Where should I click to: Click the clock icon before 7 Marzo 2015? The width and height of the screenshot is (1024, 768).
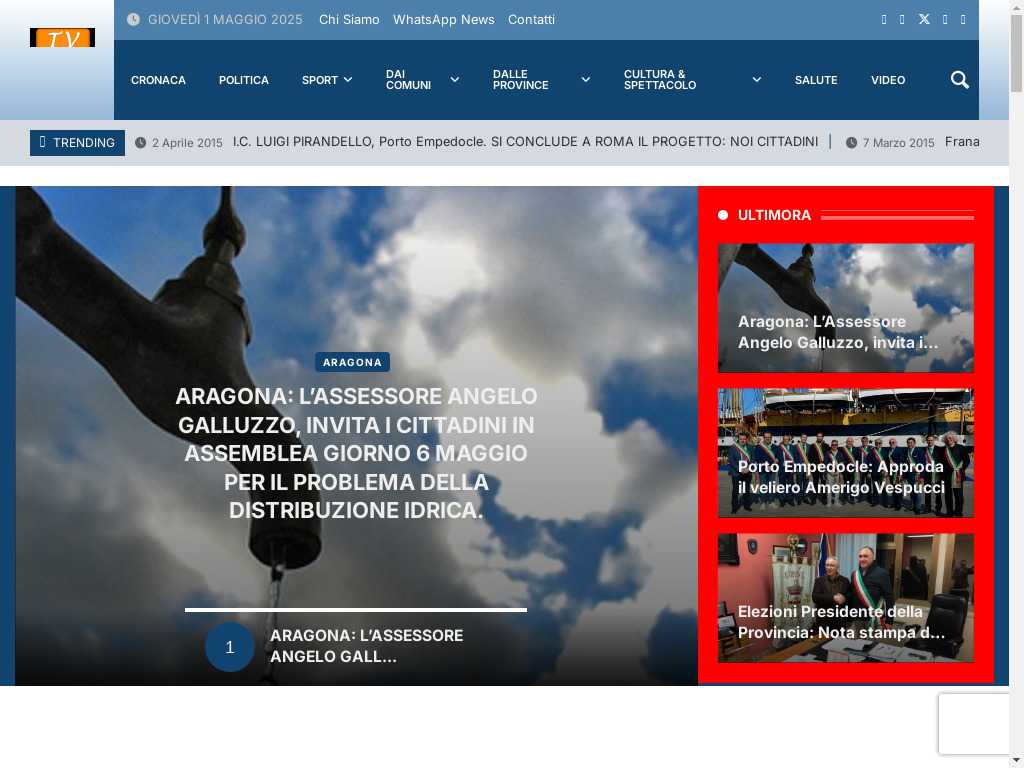click(x=851, y=142)
